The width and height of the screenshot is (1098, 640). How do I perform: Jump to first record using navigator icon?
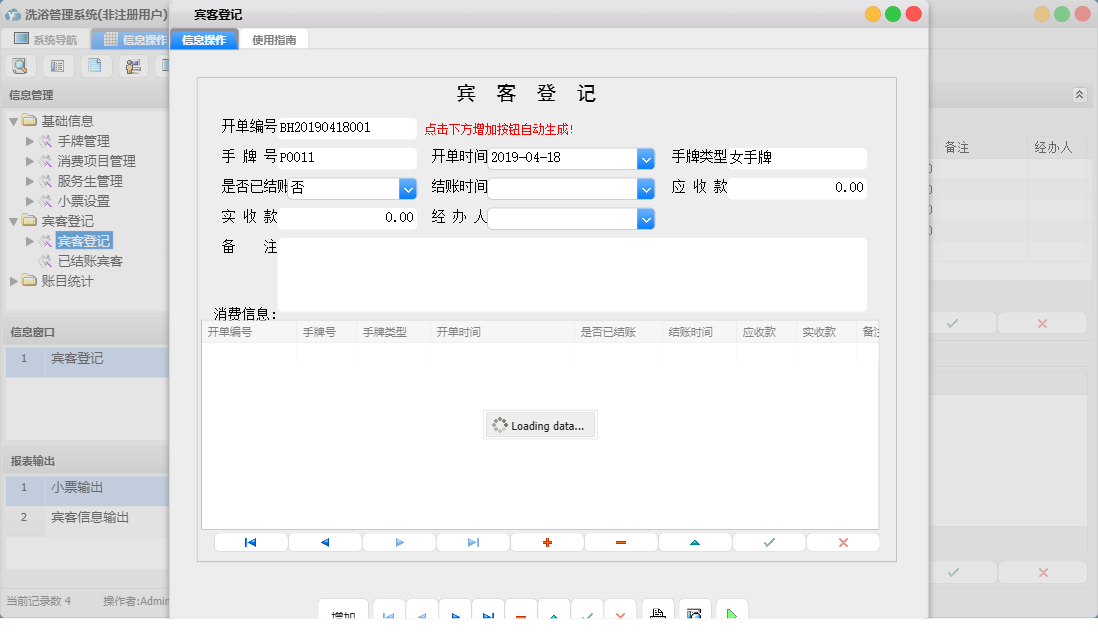point(250,541)
